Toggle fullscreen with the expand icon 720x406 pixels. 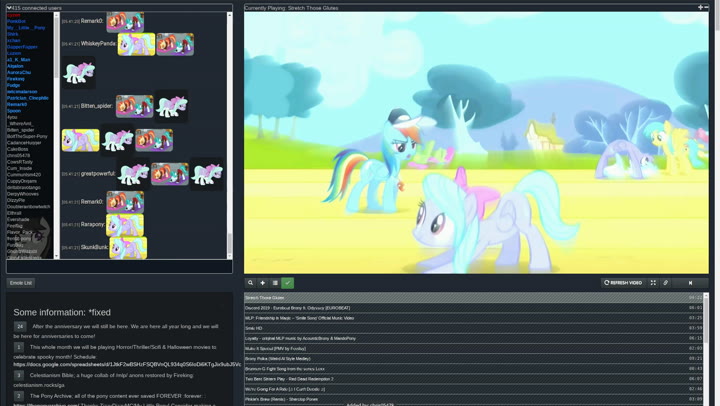point(653,283)
